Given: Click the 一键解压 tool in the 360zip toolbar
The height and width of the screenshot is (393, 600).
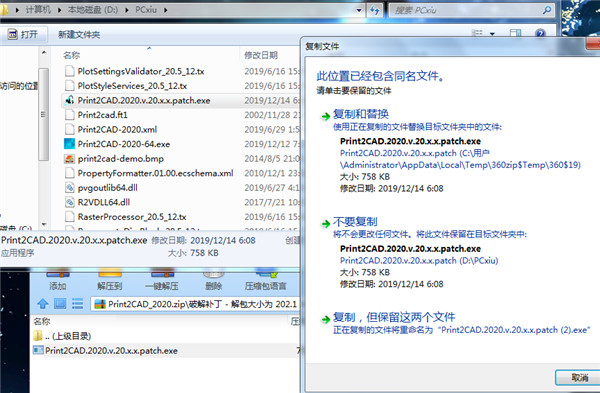Looking at the screenshot, I should pos(162,280).
